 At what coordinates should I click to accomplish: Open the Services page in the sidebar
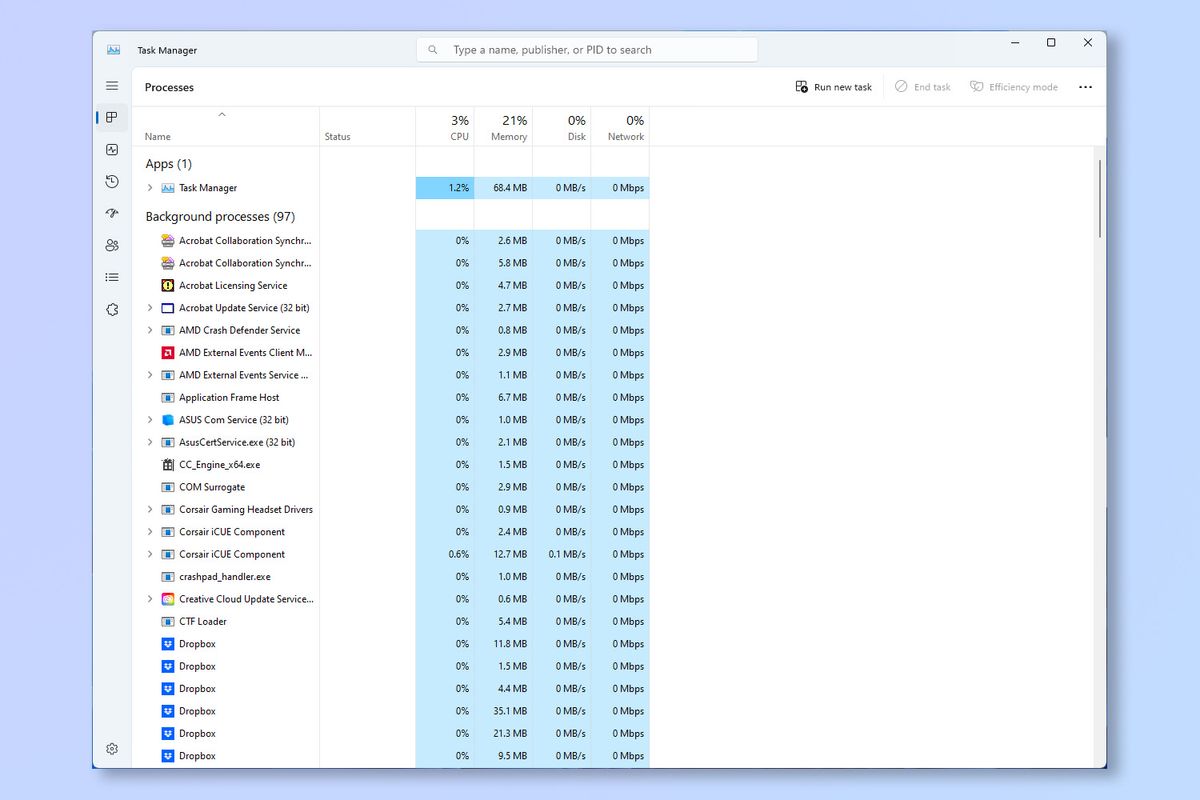(x=112, y=309)
